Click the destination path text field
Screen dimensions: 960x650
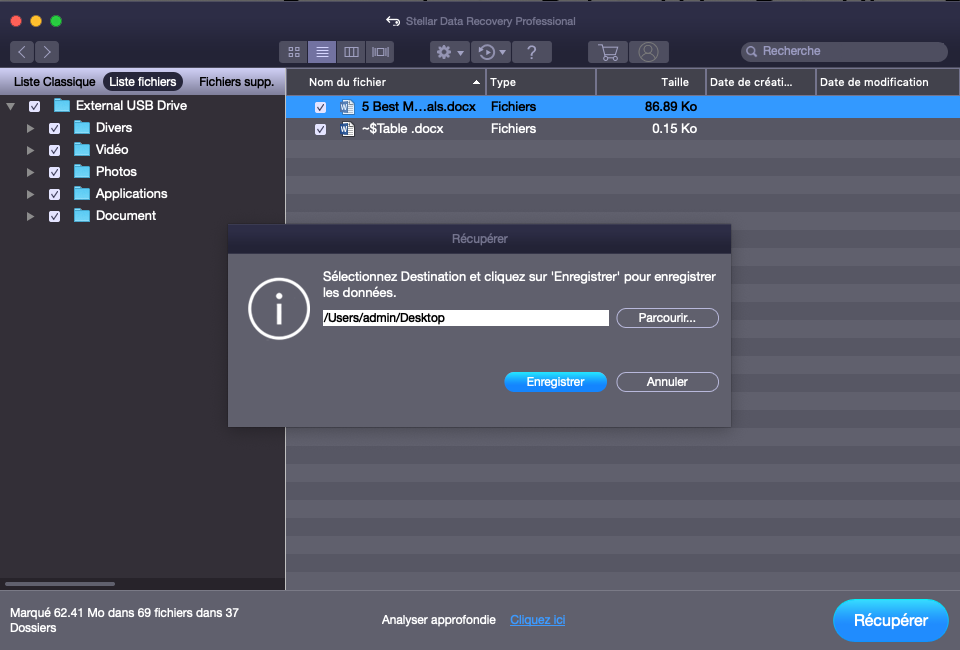[x=465, y=318]
